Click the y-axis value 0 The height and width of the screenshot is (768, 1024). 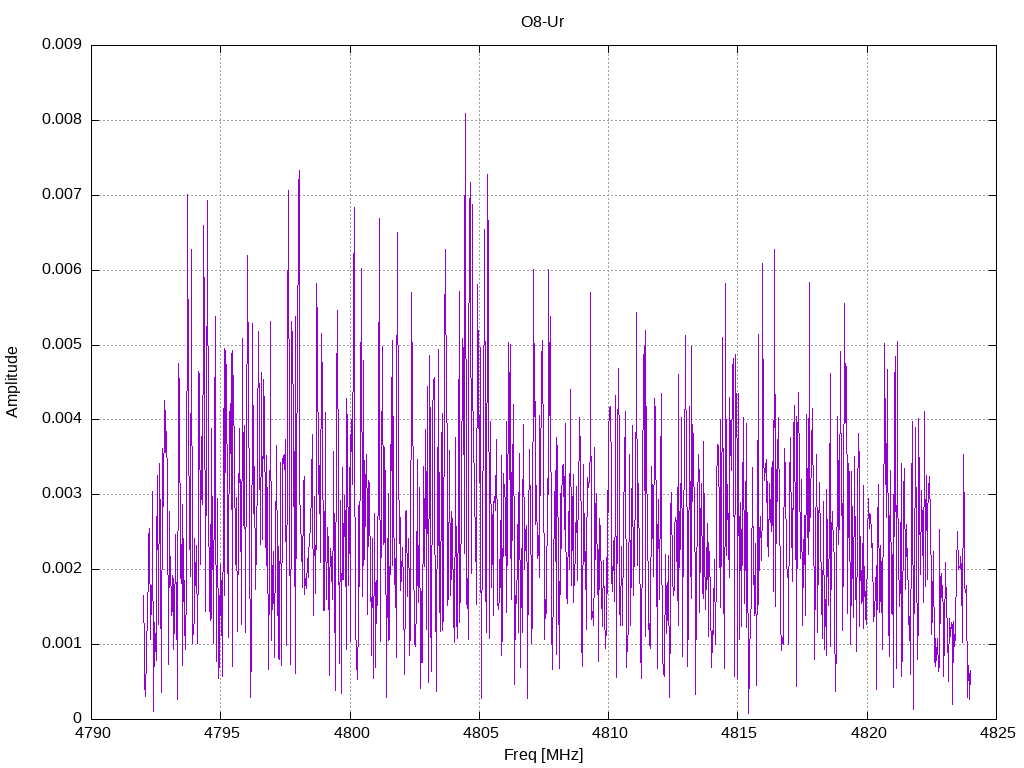click(78, 718)
